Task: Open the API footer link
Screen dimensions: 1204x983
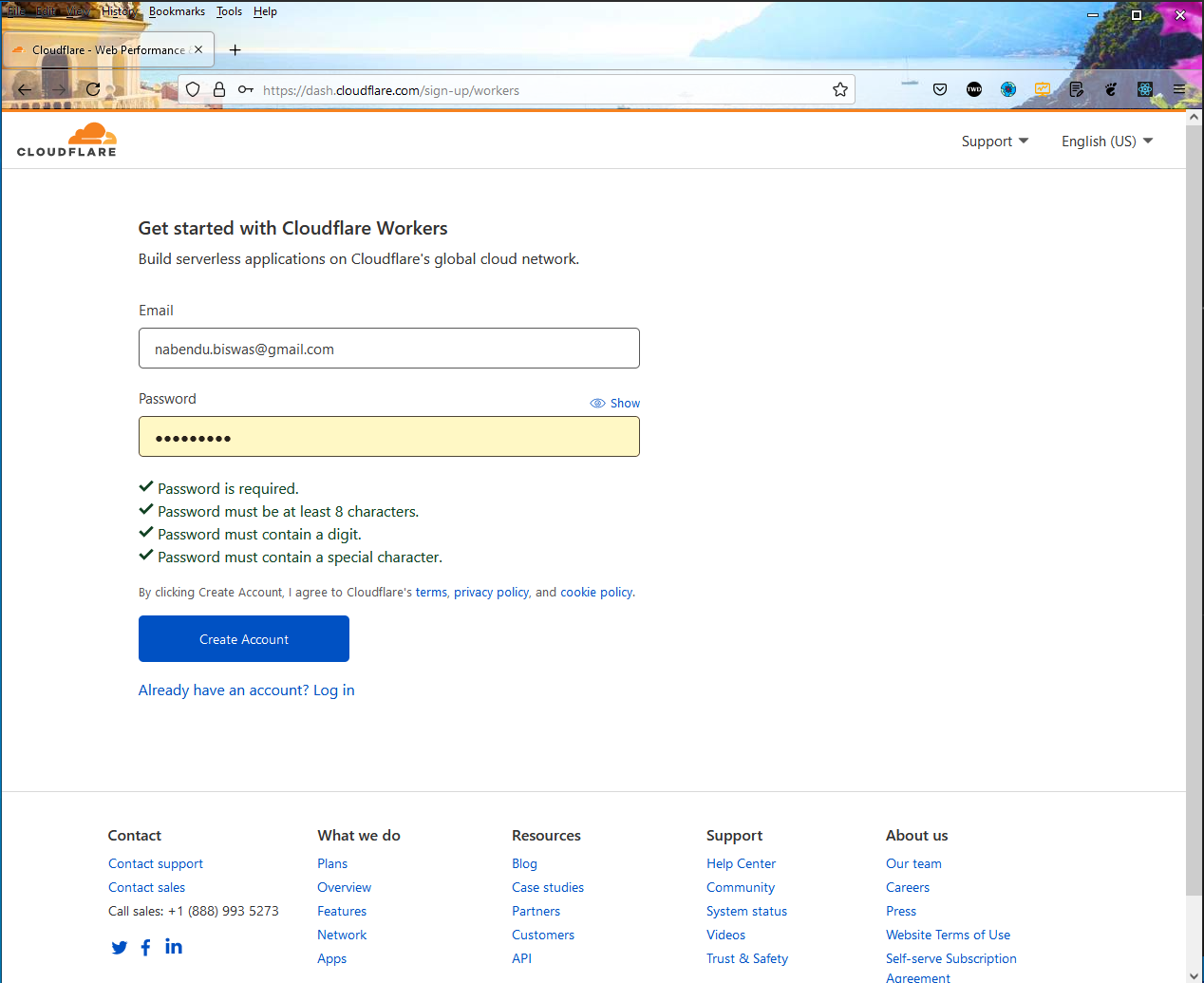Action: coord(521,958)
